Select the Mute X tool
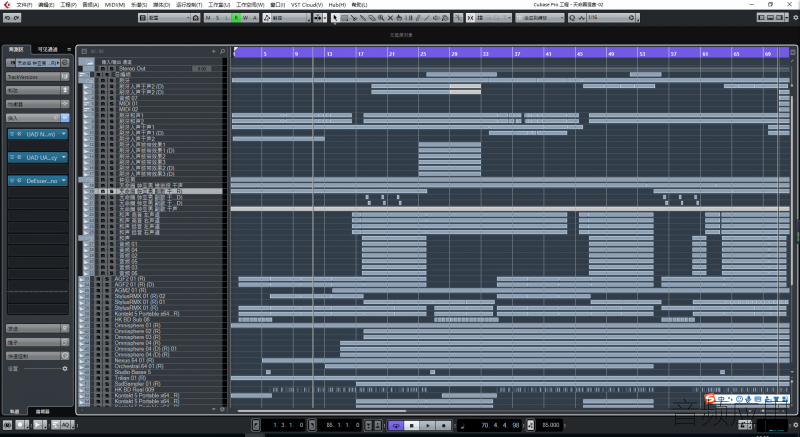The image size is (800, 437). (390, 18)
